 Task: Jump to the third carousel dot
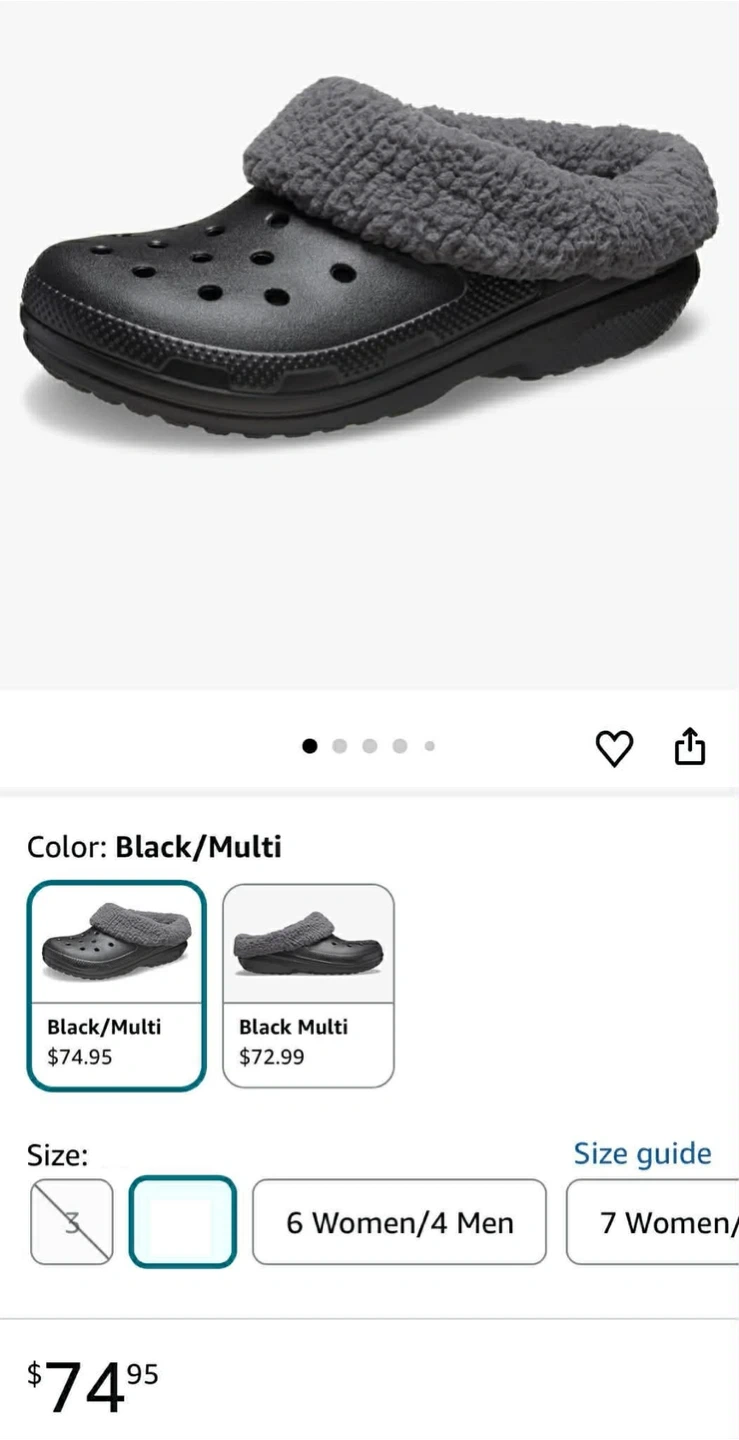click(369, 746)
